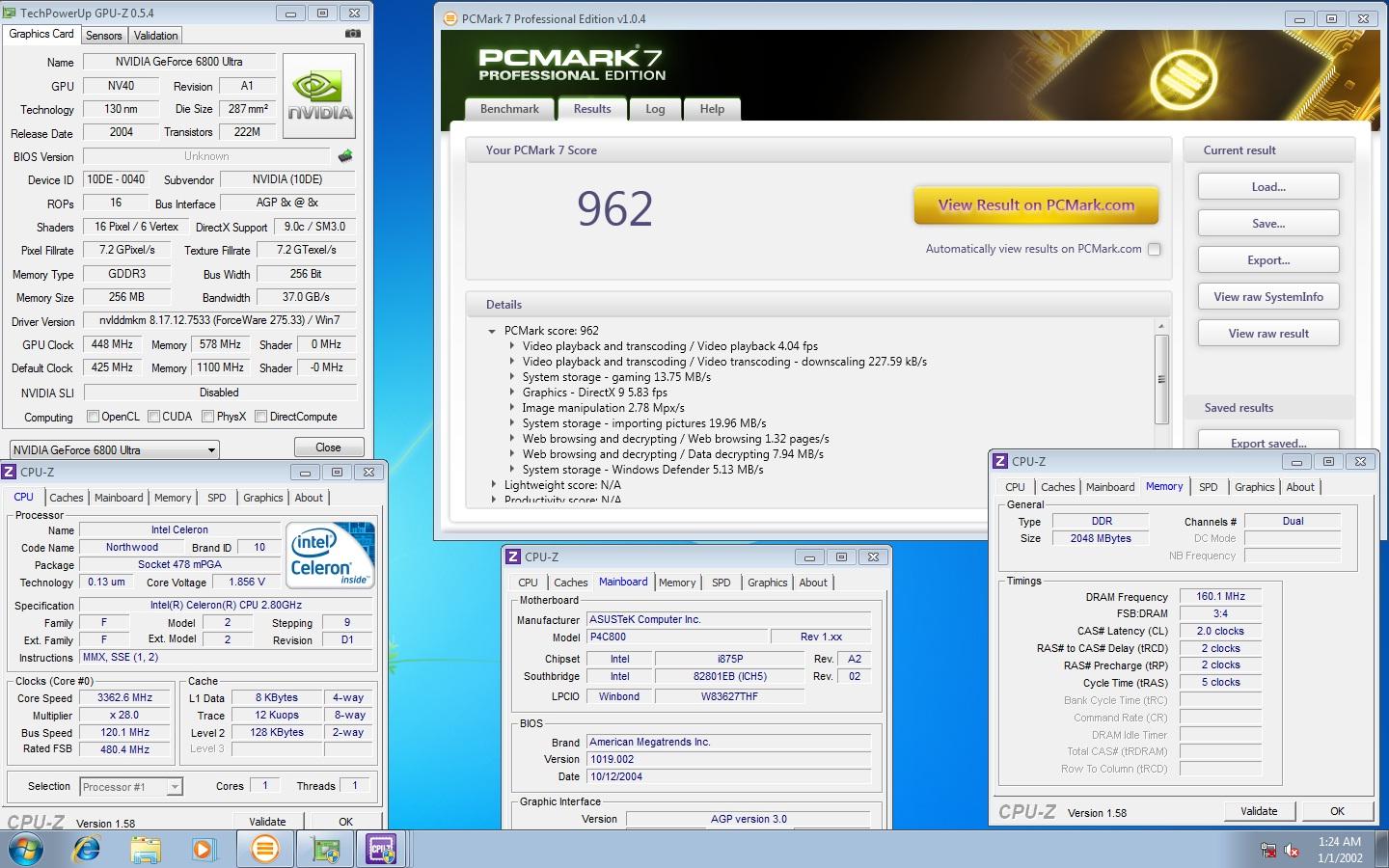
Task: Click View raw SystemInfo button
Action: 1268,297
